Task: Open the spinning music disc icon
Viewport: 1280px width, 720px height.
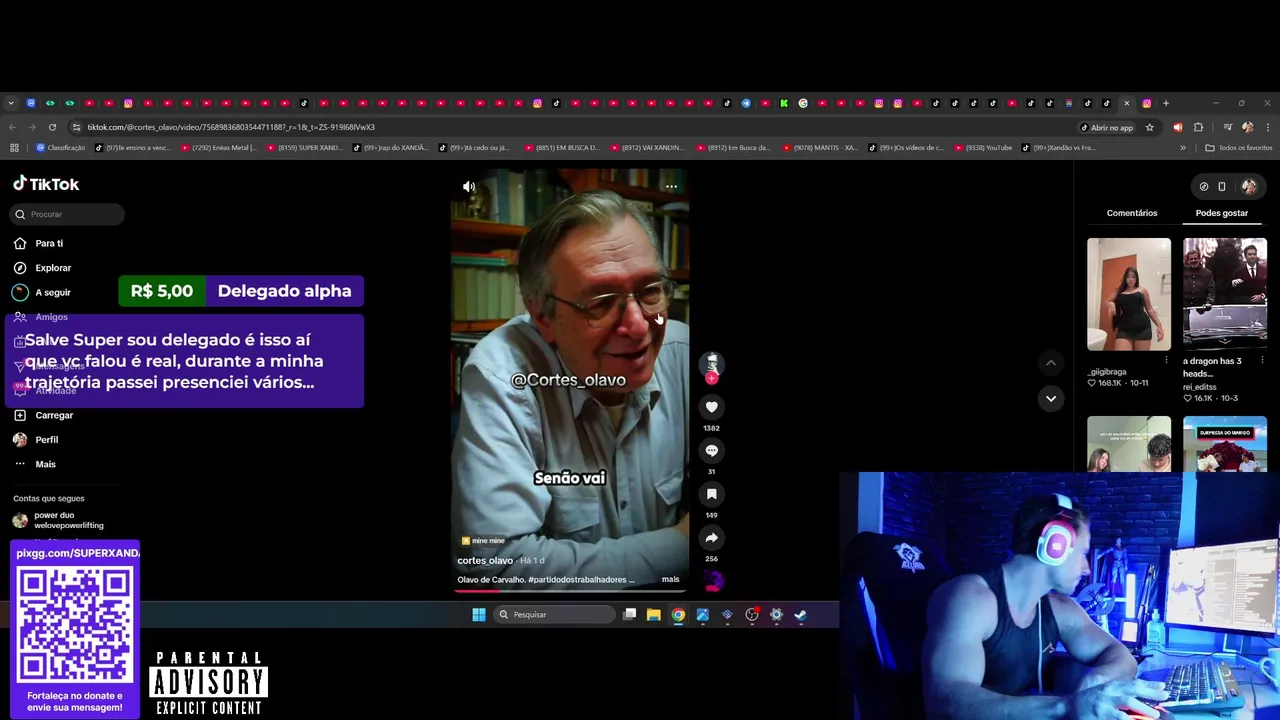Action: pyautogui.click(x=712, y=580)
